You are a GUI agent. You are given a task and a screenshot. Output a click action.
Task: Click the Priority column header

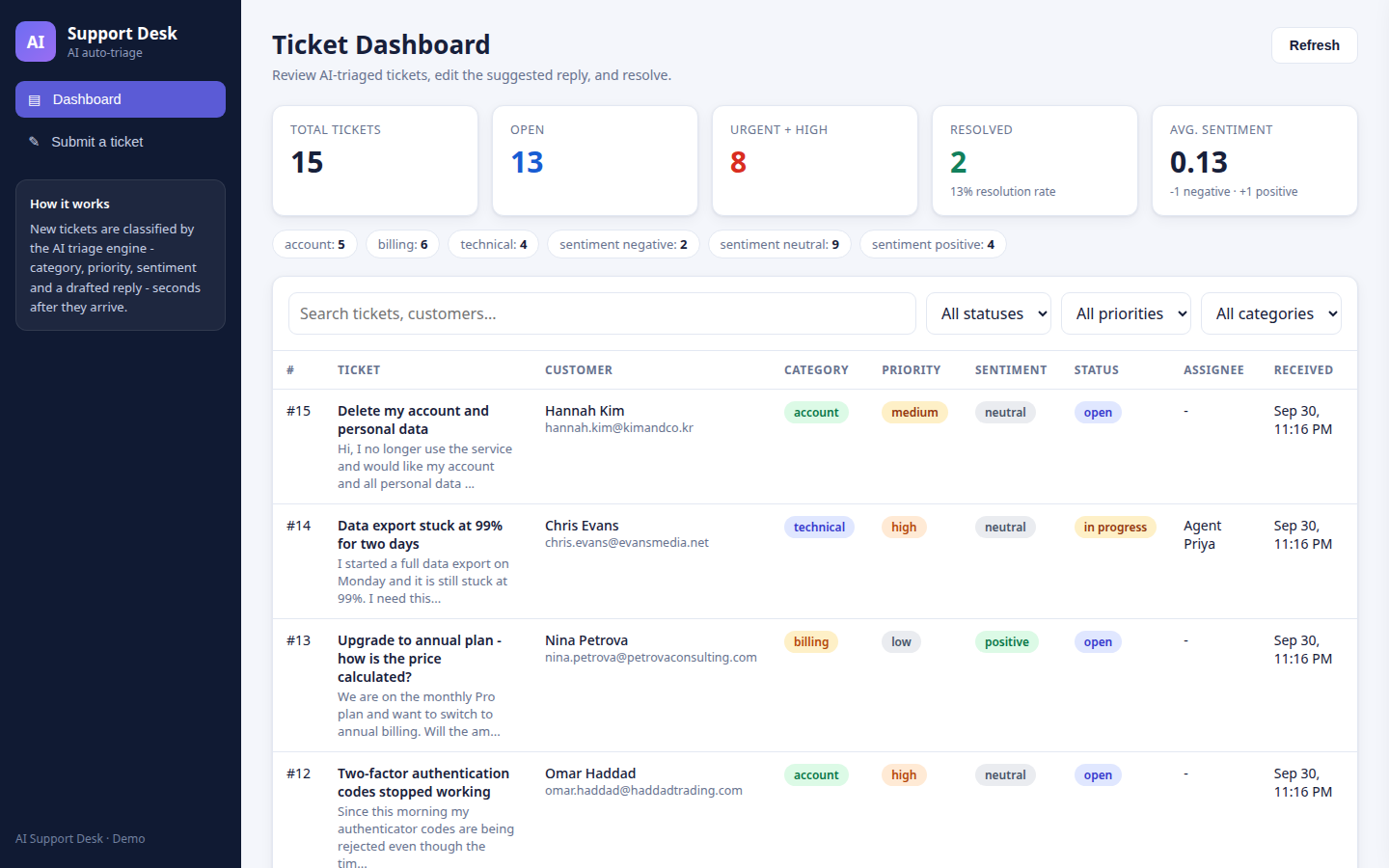911,370
